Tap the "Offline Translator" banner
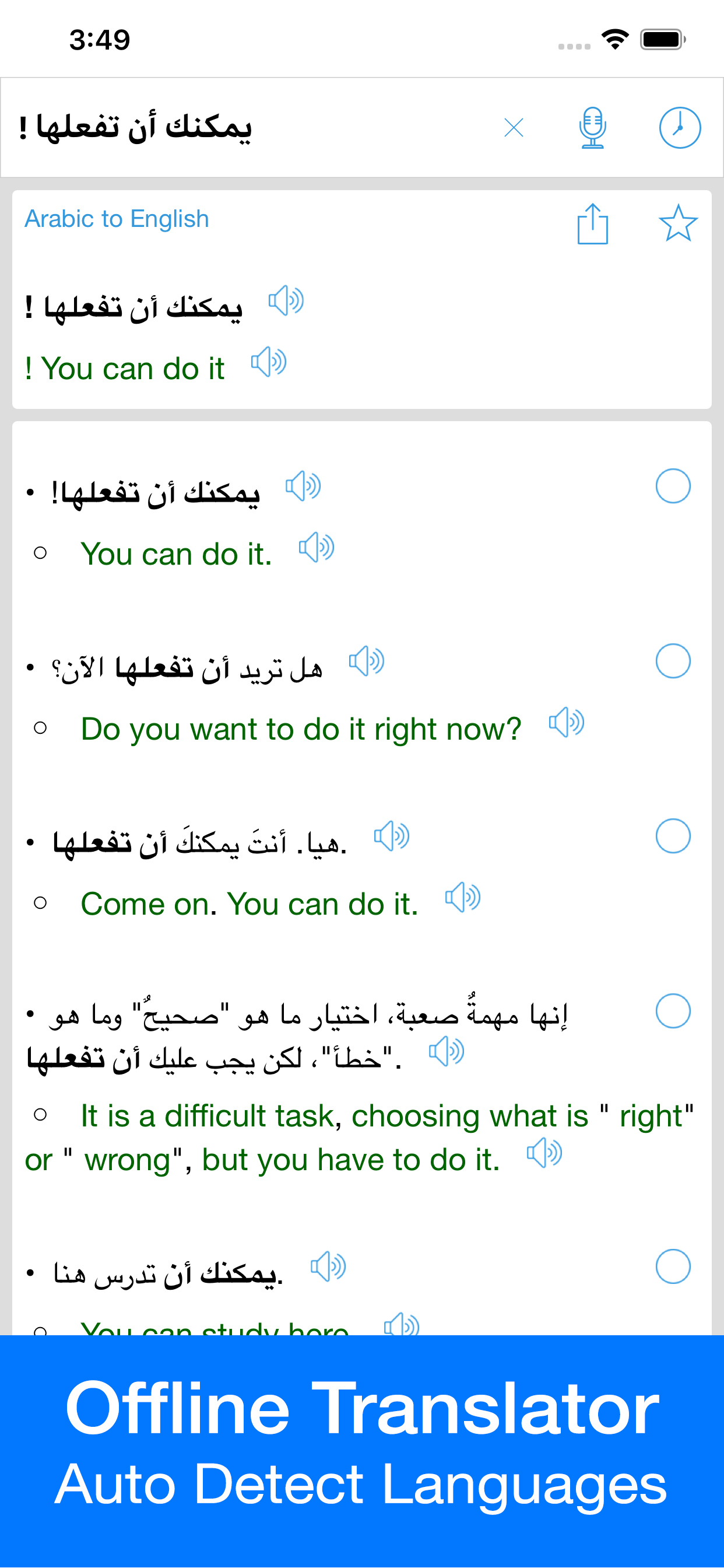This screenshot has width=724, height=1568. coord(362,1448)
